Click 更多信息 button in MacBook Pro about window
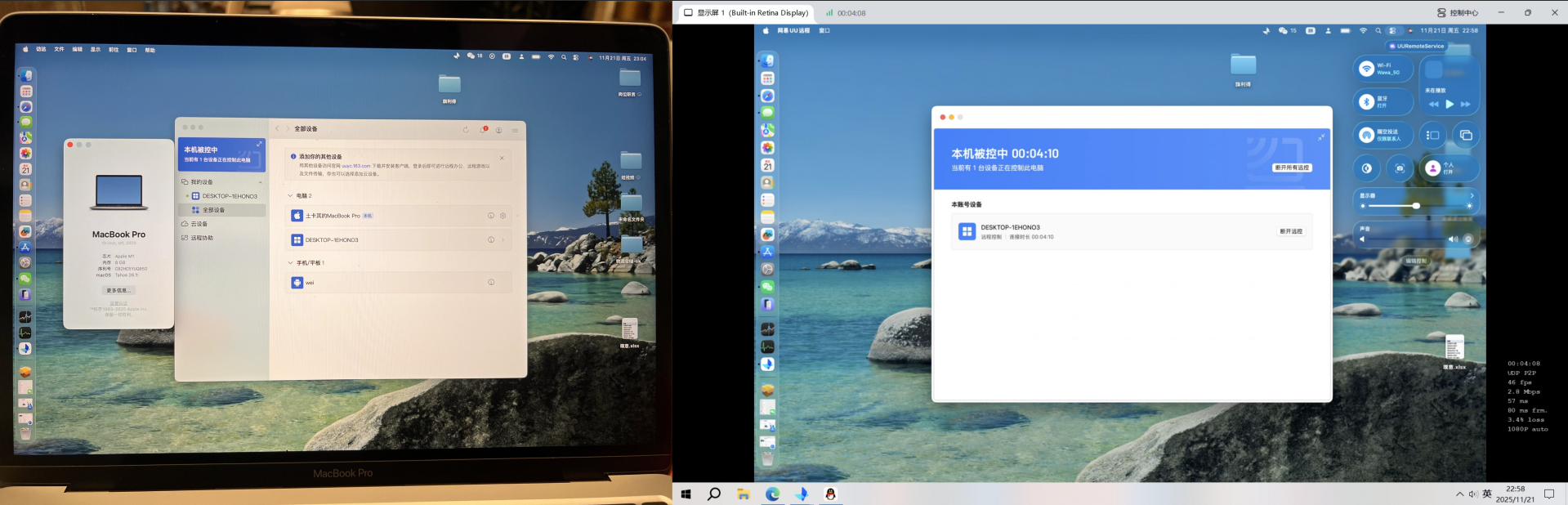The width and height of the screenshot is (1568, 505). 118,290
